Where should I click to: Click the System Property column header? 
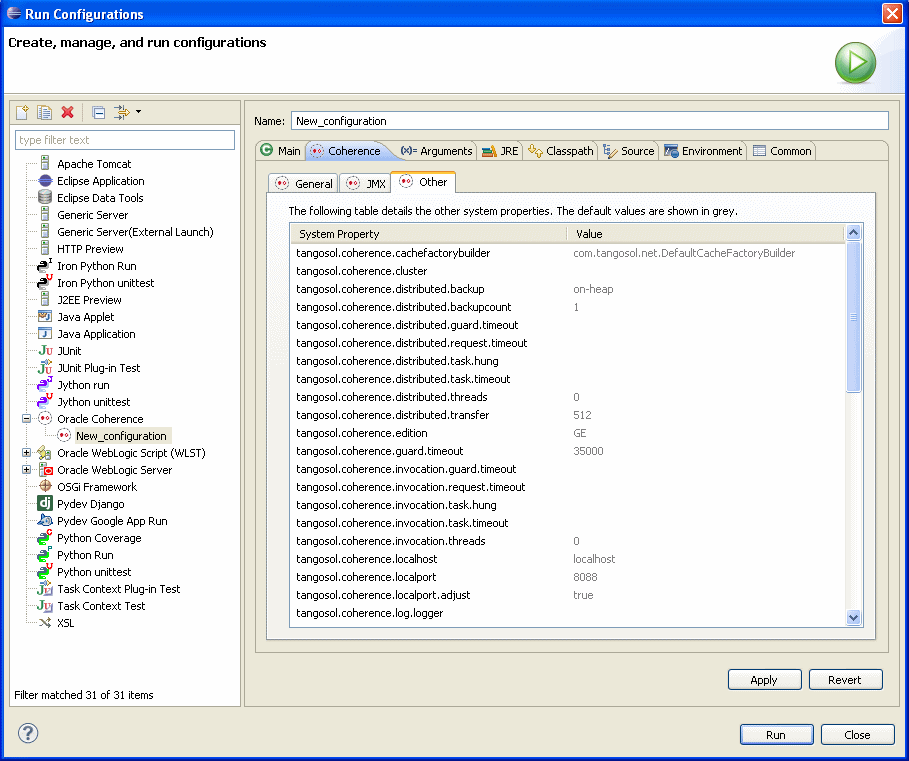(x=428, y=234)
